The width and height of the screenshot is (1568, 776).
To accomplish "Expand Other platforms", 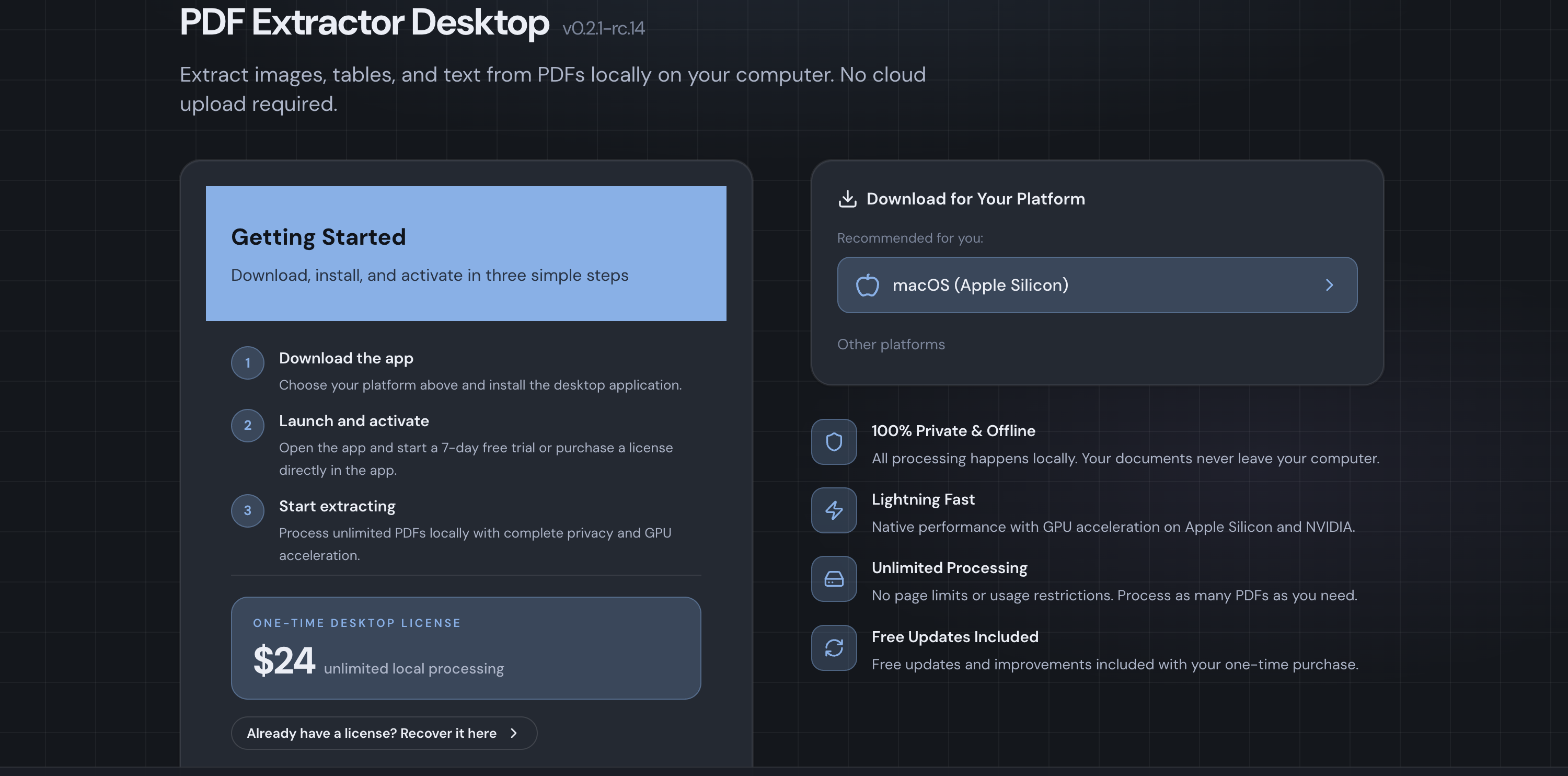I will pos(891,344).
